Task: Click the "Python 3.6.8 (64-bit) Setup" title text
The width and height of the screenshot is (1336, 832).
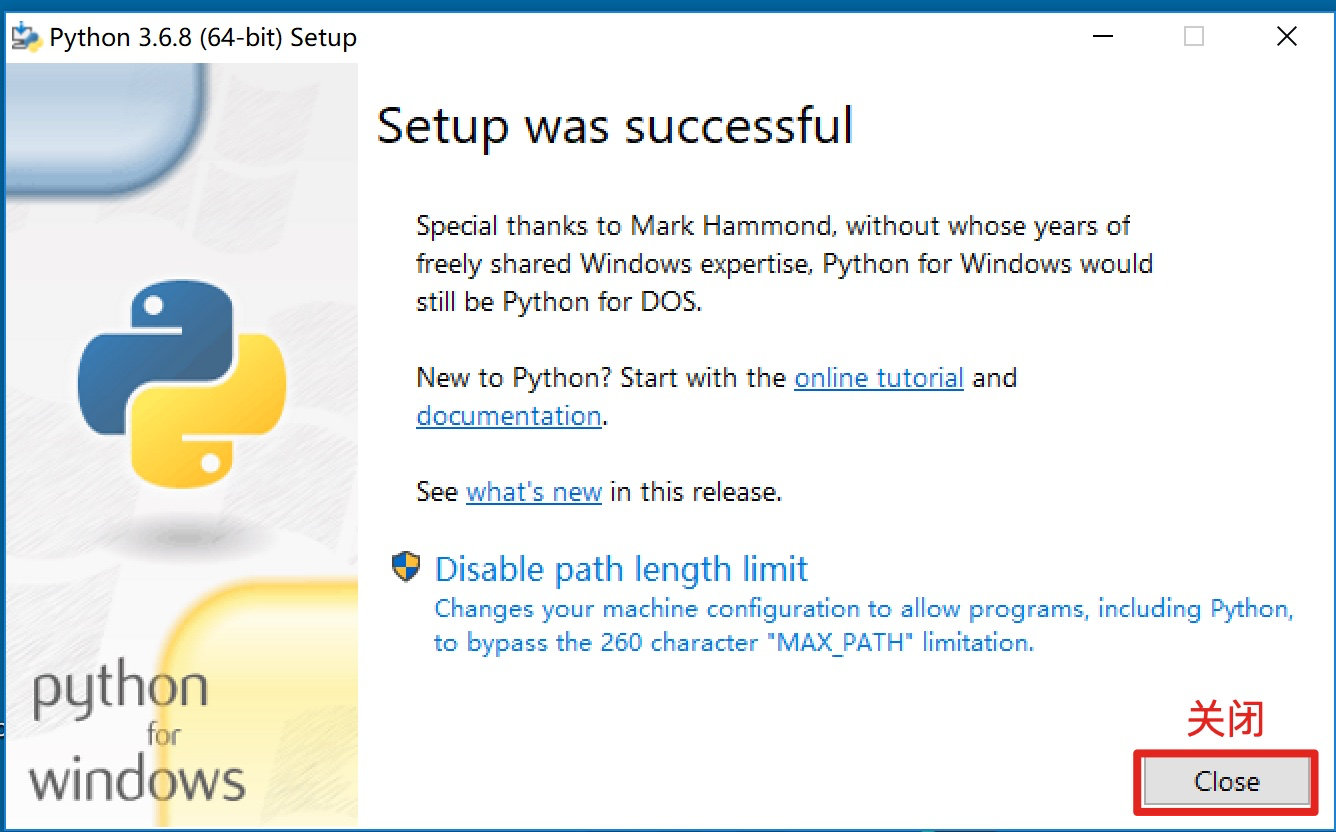Action: [203, 38]
